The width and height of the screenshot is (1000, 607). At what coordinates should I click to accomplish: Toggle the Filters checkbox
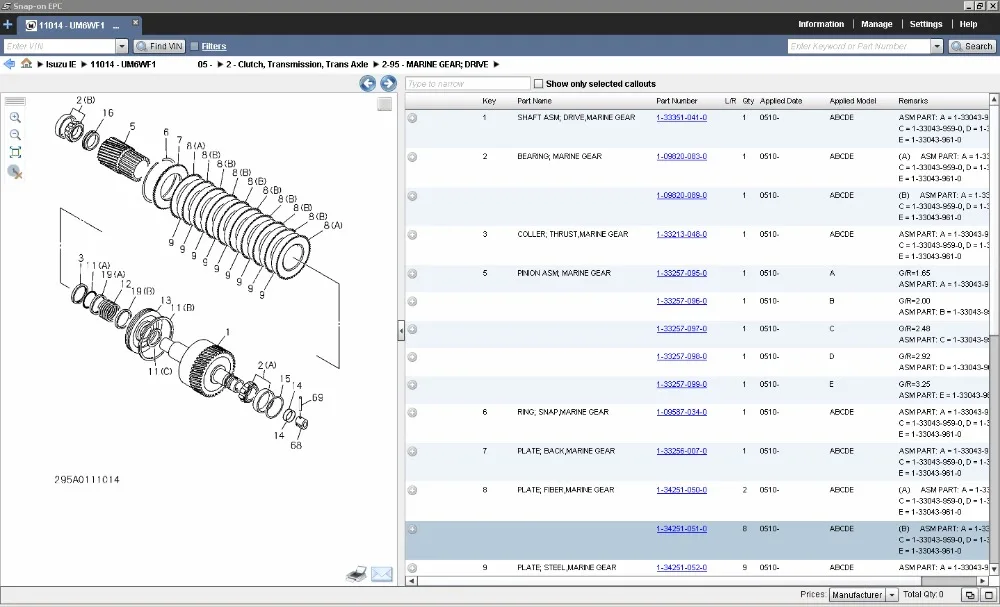[195, 46]
